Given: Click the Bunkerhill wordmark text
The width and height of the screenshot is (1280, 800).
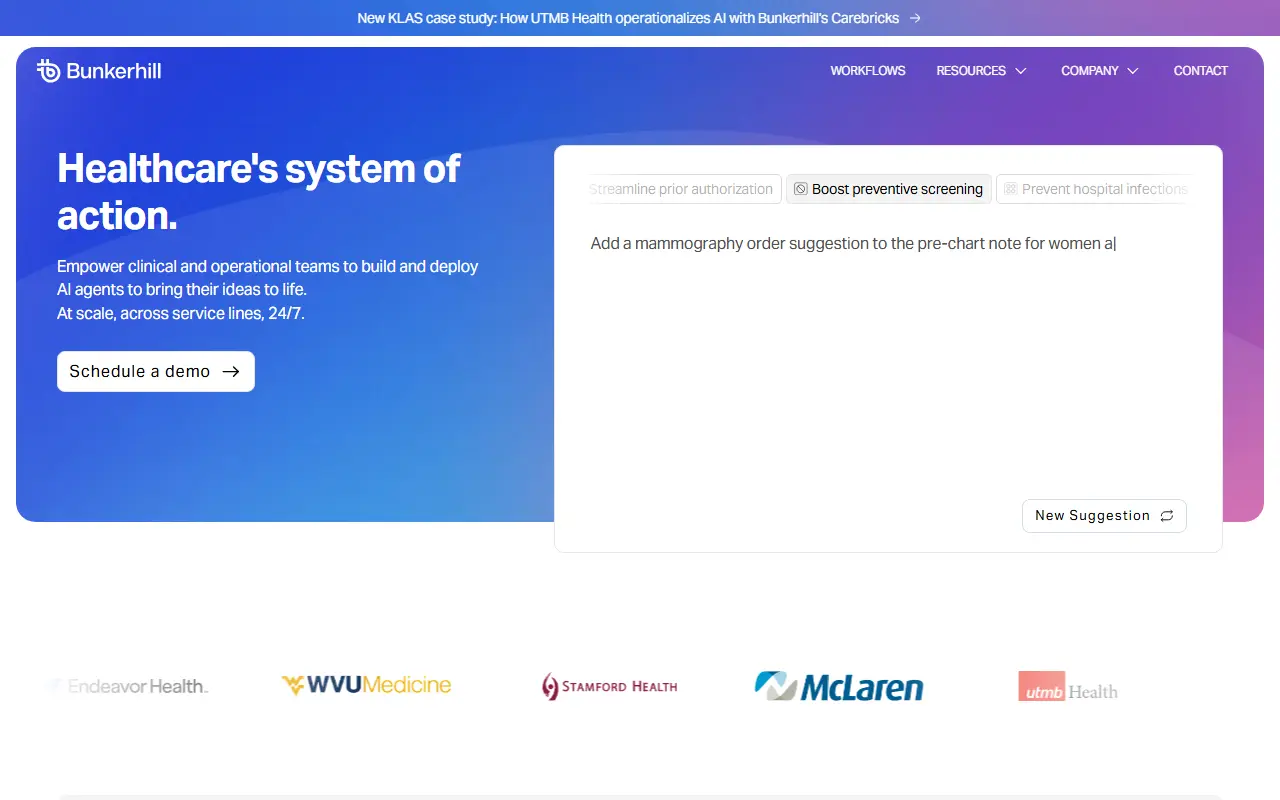Looking at the screenshot, I should point(114,71).
